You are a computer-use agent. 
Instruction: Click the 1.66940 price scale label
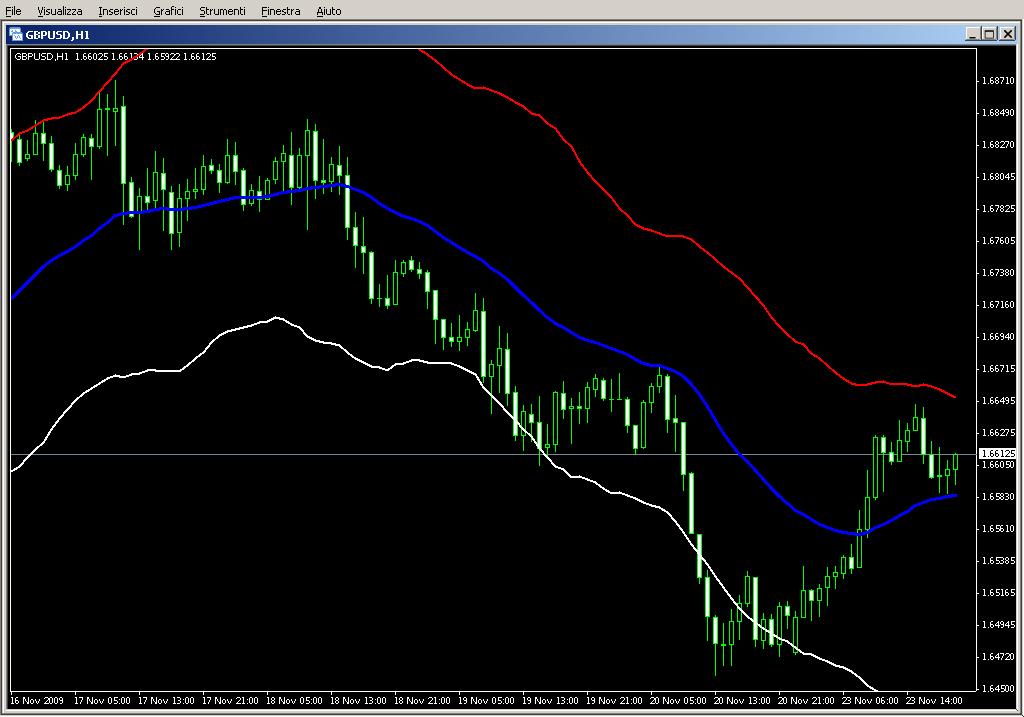tap(999, 336)
